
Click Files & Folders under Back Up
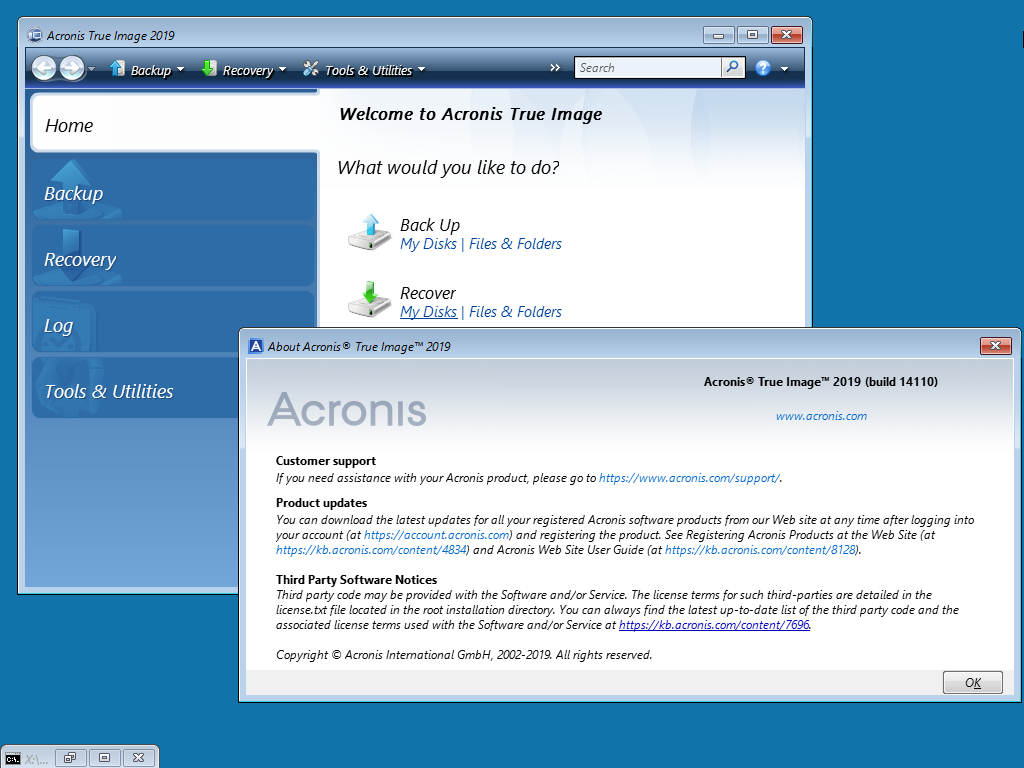click(515, 244)
